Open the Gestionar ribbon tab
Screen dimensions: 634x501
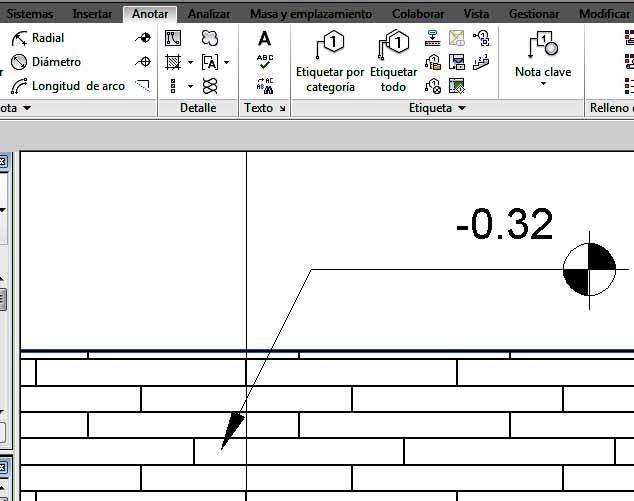pos(534,14)
